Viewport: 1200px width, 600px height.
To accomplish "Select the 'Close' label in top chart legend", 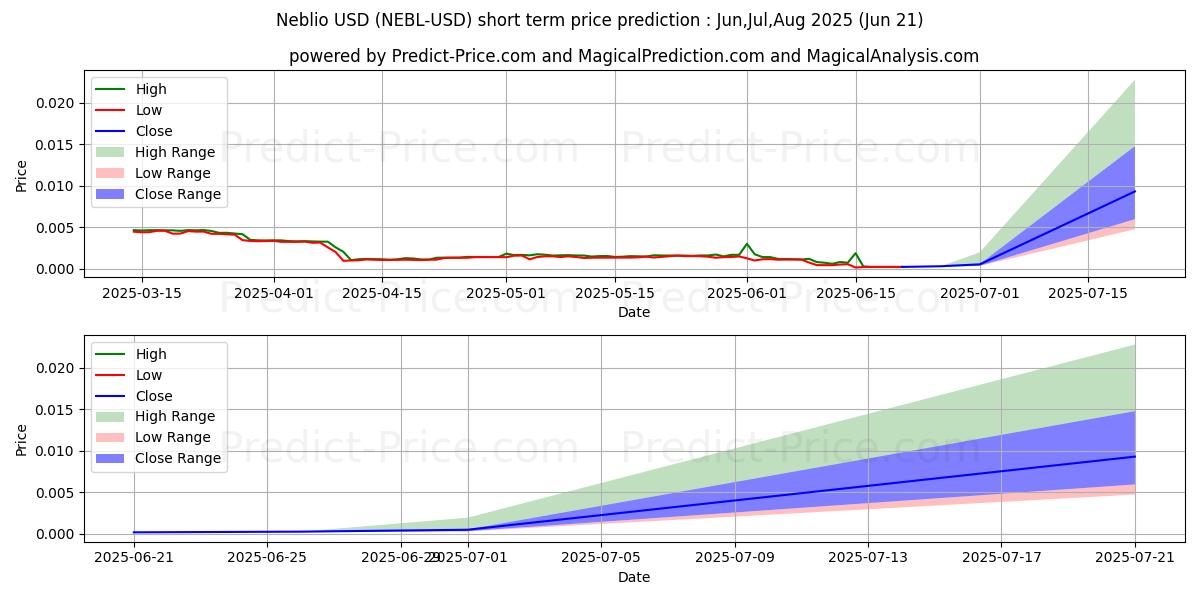I will point(154,132).
